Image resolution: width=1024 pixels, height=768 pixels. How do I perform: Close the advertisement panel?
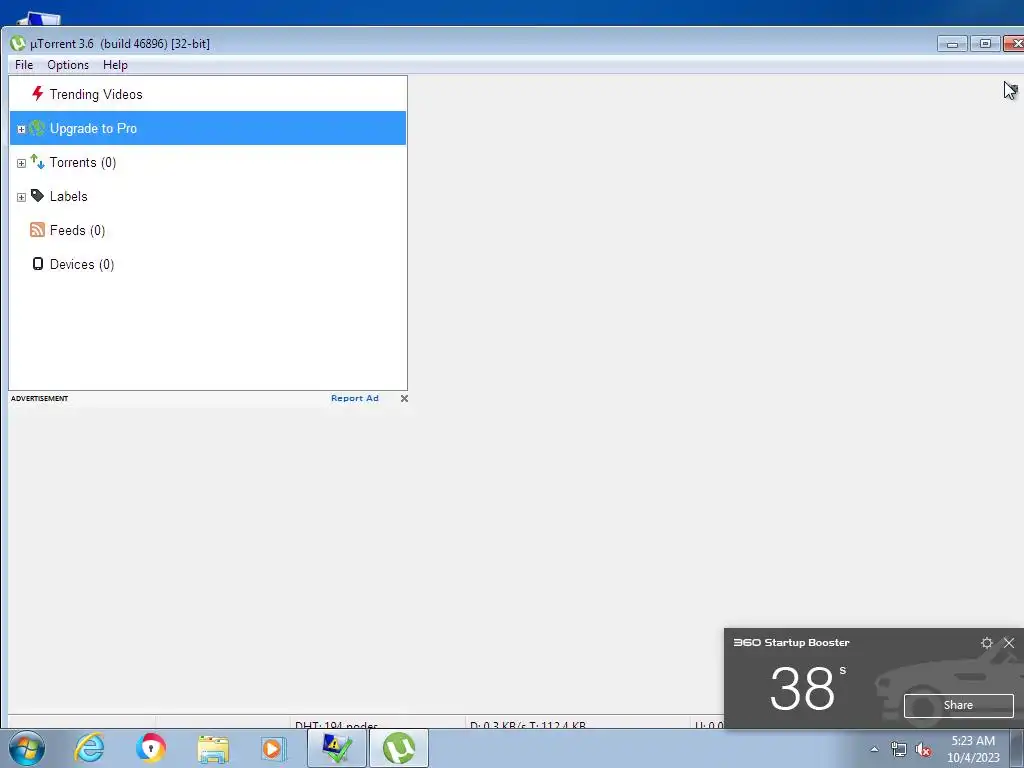pyautogui.click(x=404, y=398)
